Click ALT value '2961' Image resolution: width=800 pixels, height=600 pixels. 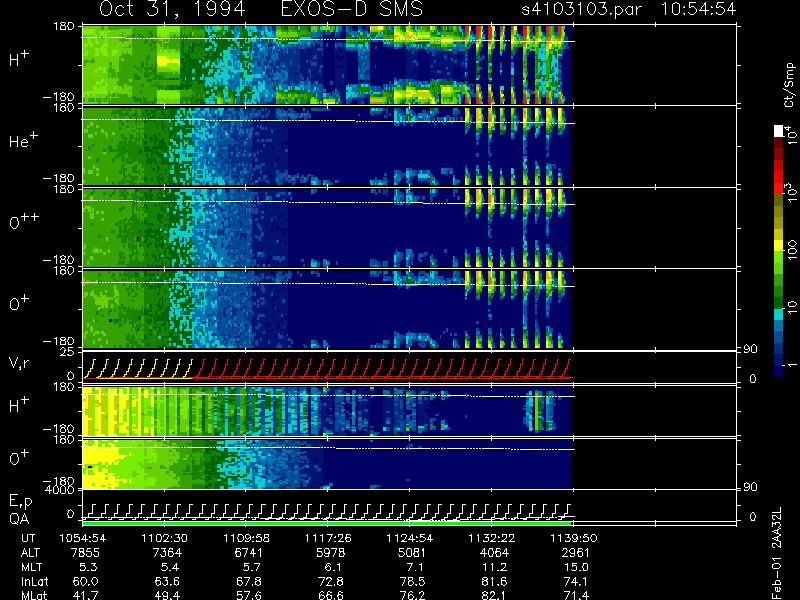pos(575,553)
